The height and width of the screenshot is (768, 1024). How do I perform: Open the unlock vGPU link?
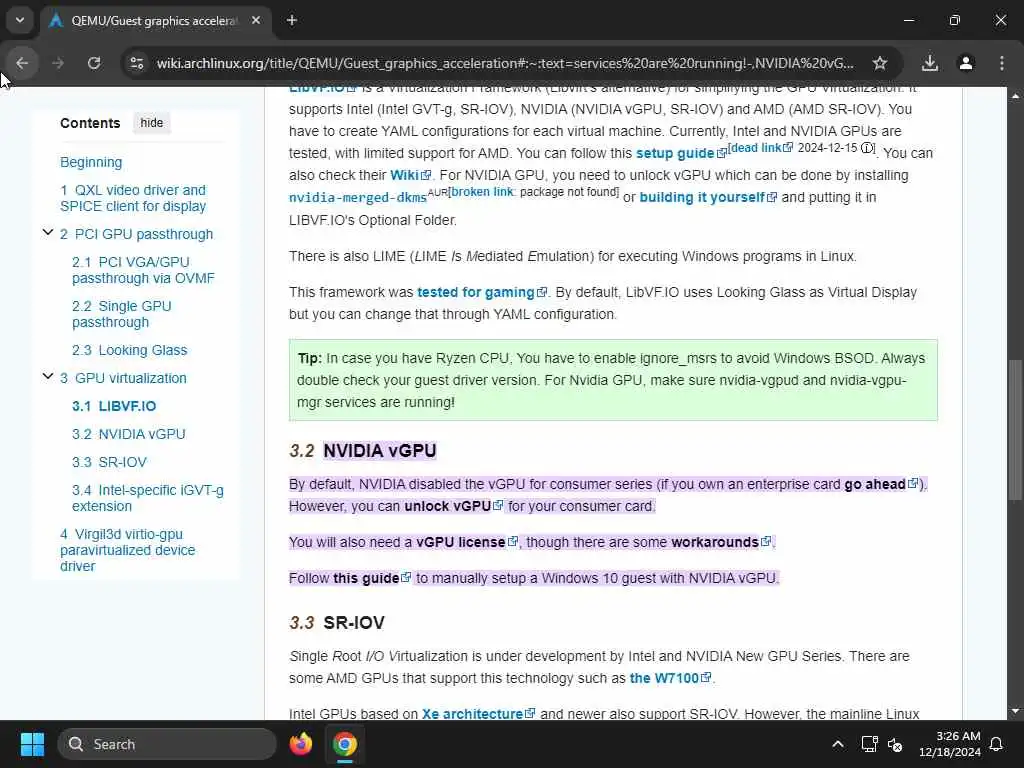pos(454,506)
